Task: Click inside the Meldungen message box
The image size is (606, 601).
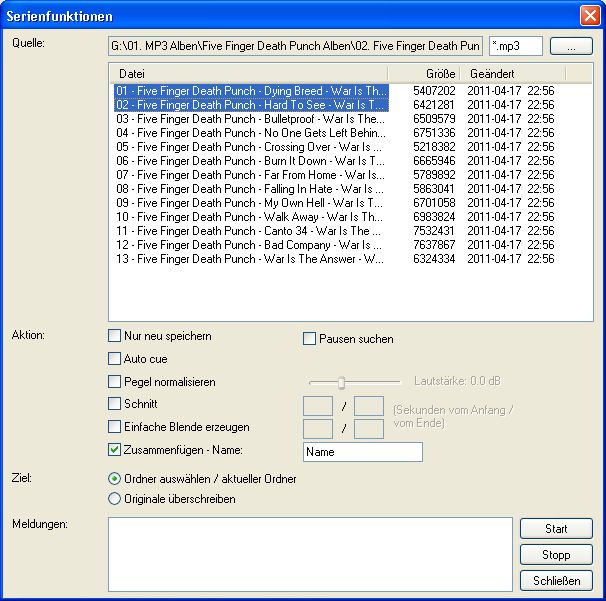Action: coord(310,554)
